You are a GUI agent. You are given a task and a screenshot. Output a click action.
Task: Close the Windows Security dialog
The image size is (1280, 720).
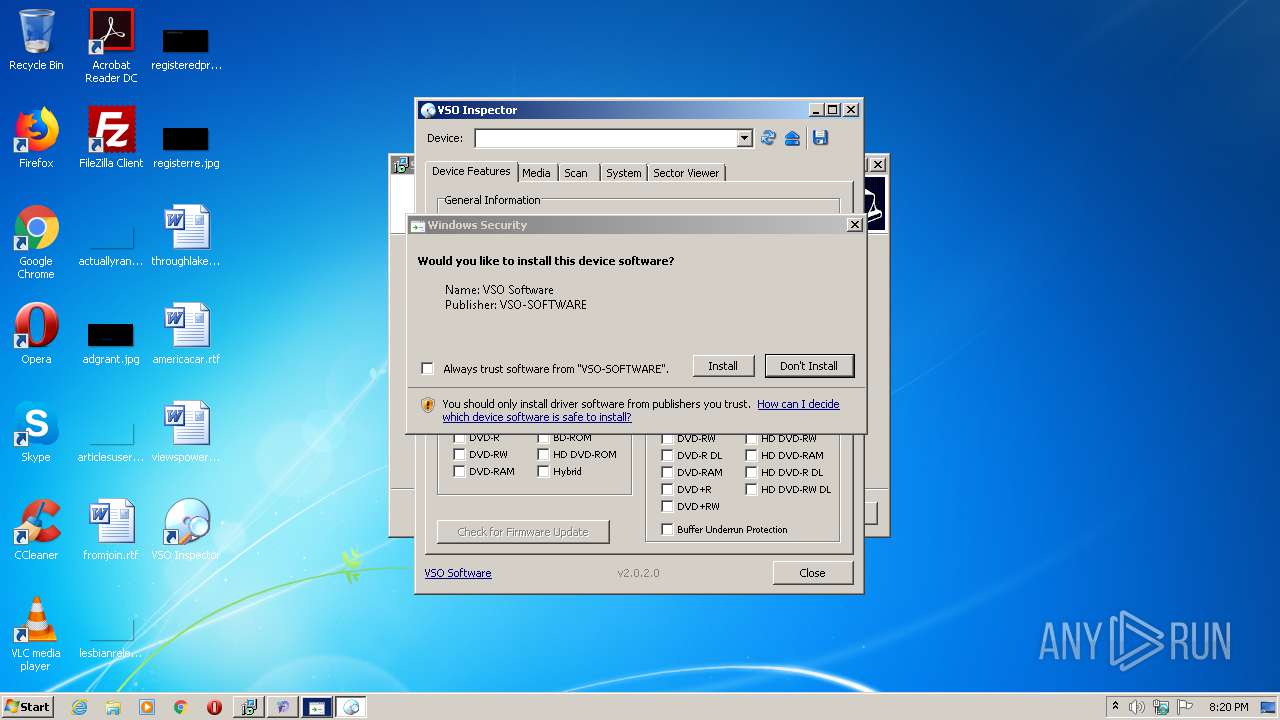point(854,225)
